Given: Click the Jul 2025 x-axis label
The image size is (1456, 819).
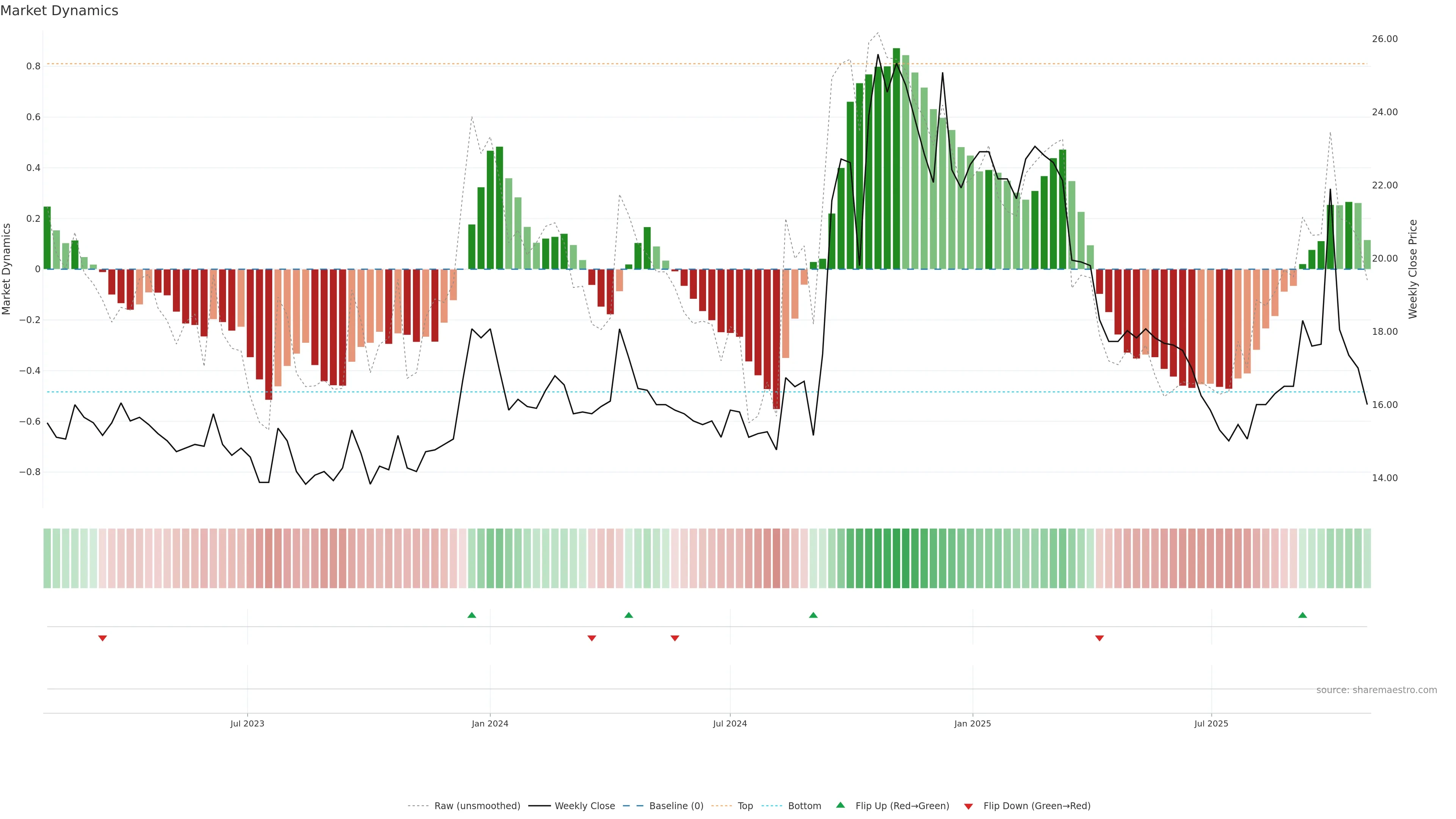Looking at the screenshot, I should 1211,723.
